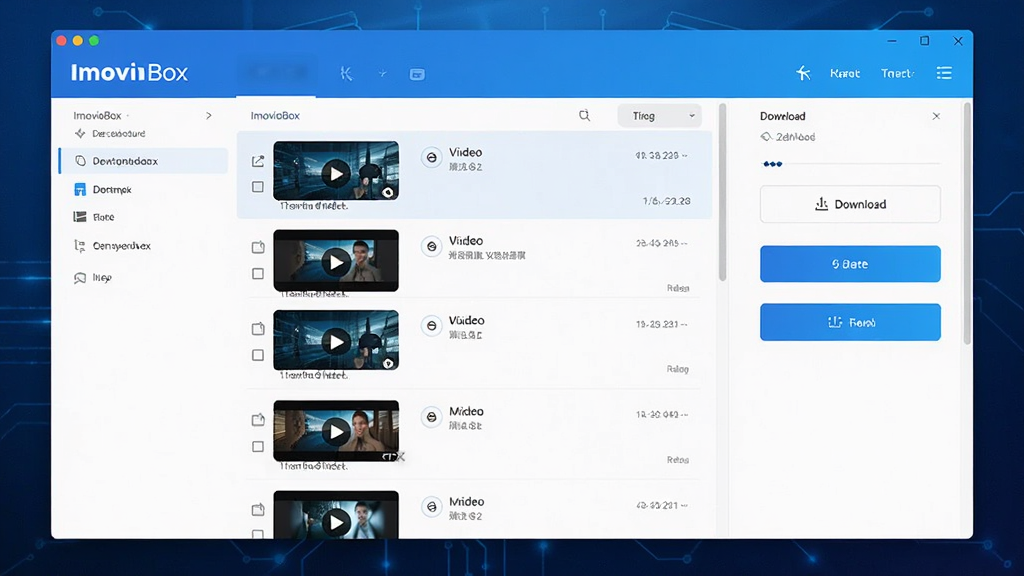Click the speech-bubble Iriep icon in the sidebar
The width and height of the screenshot is (1024, 576).
pos(80,278)
